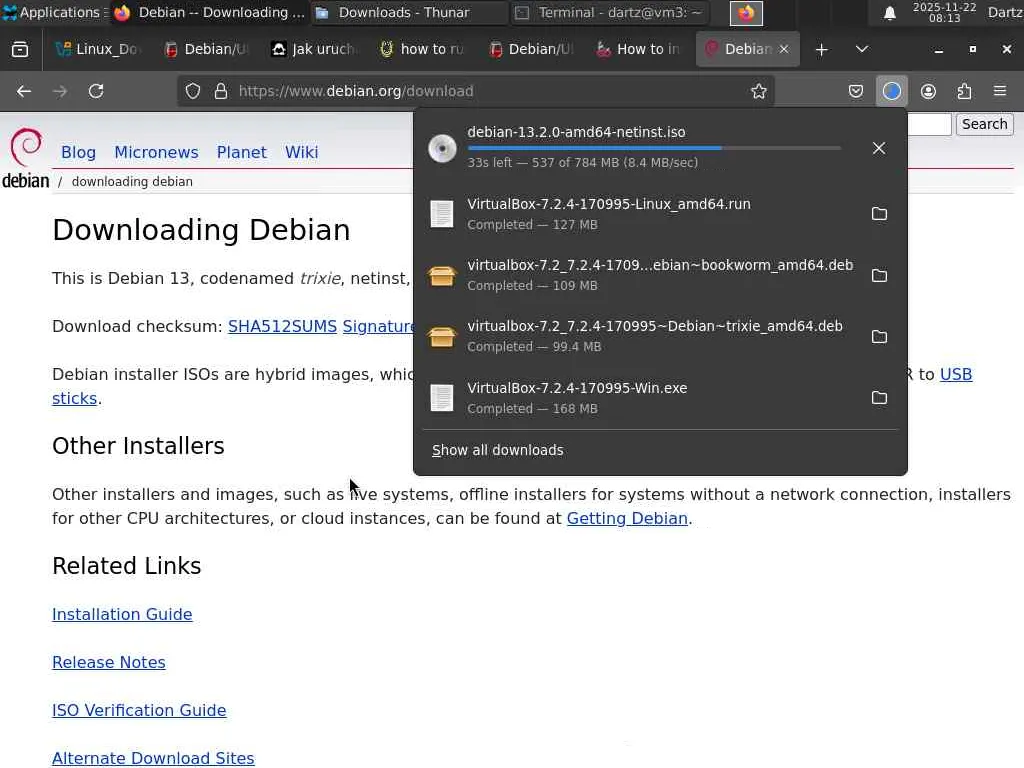1024x768 pixels.
Task: Click the Dartz user label in the panel
Action: point(1005,12)
